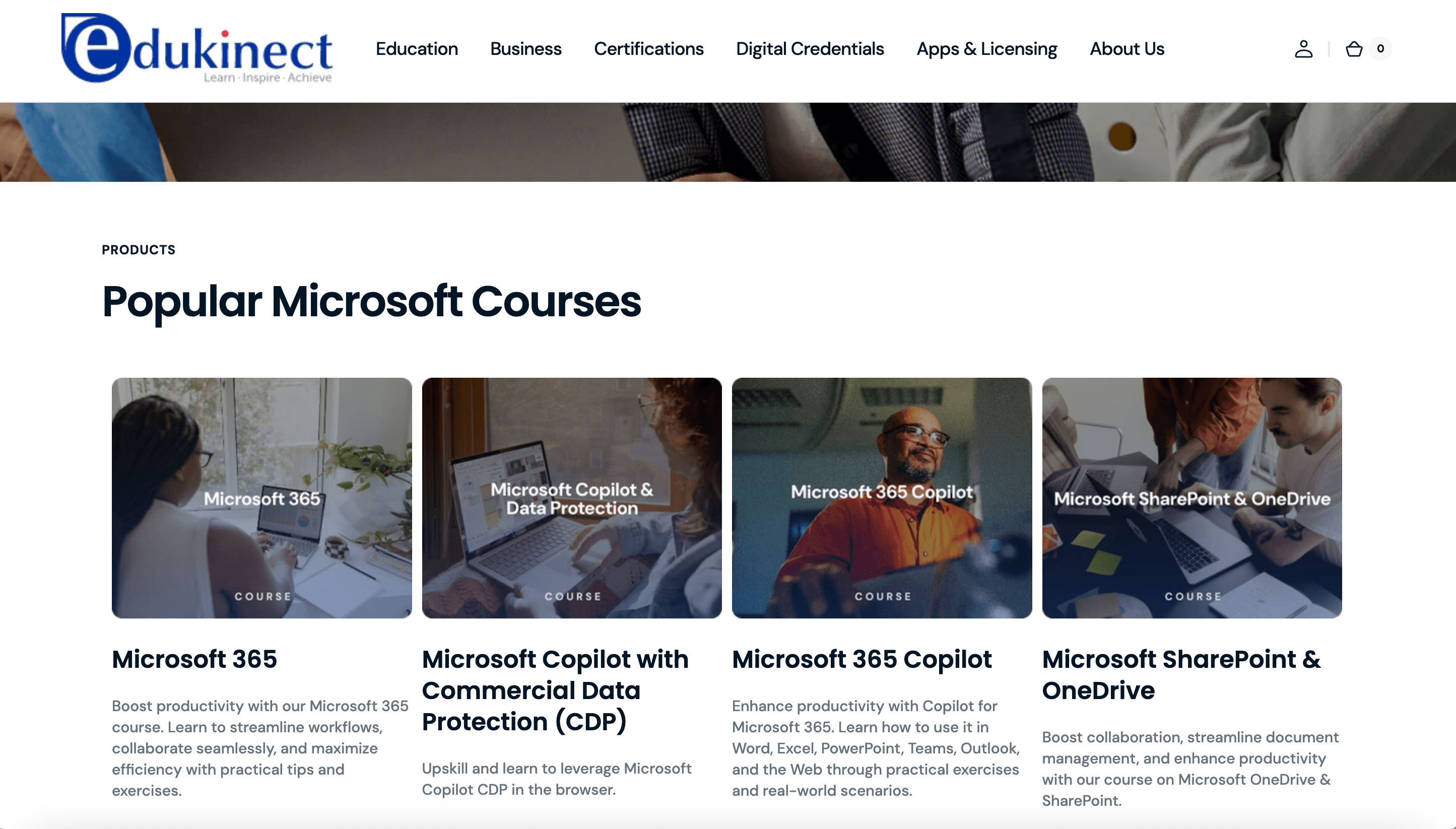1456x829 pixels.
Task: Click the Microsoft 365 course title
Action: tap(194, 659)
